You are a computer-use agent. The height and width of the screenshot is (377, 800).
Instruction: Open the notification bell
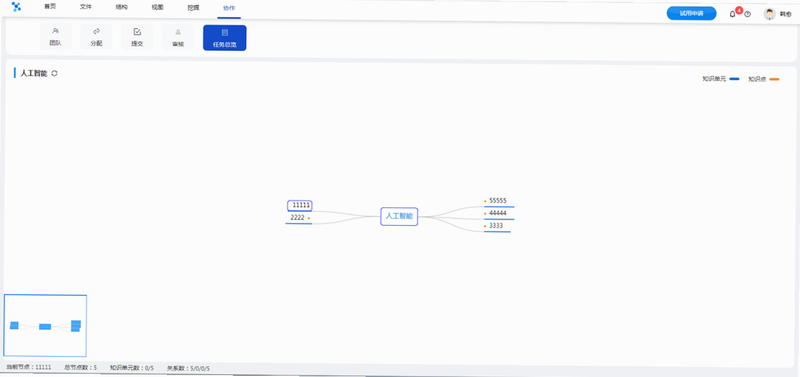(733, 14)
